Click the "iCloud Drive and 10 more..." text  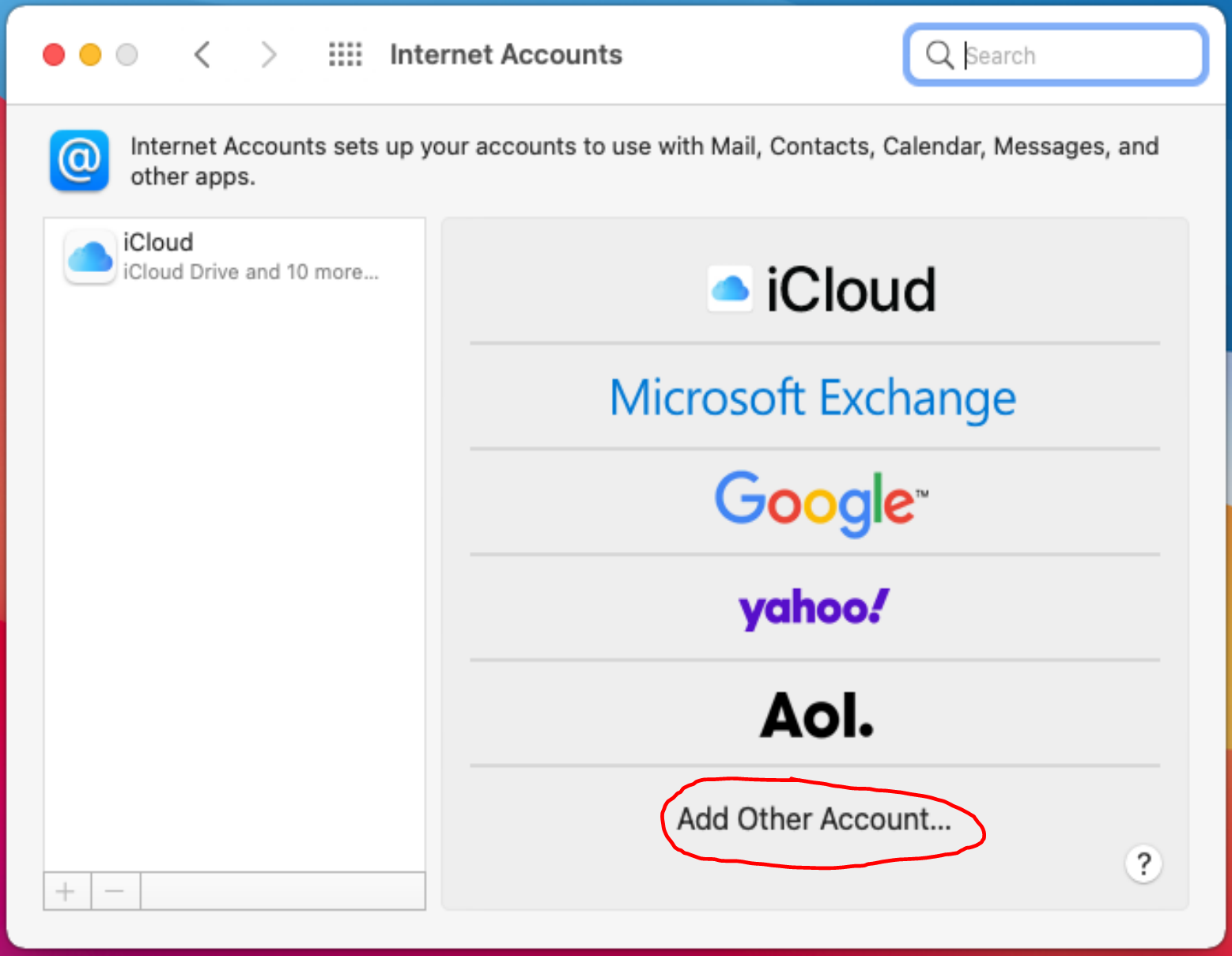click(x=251, y=272)
